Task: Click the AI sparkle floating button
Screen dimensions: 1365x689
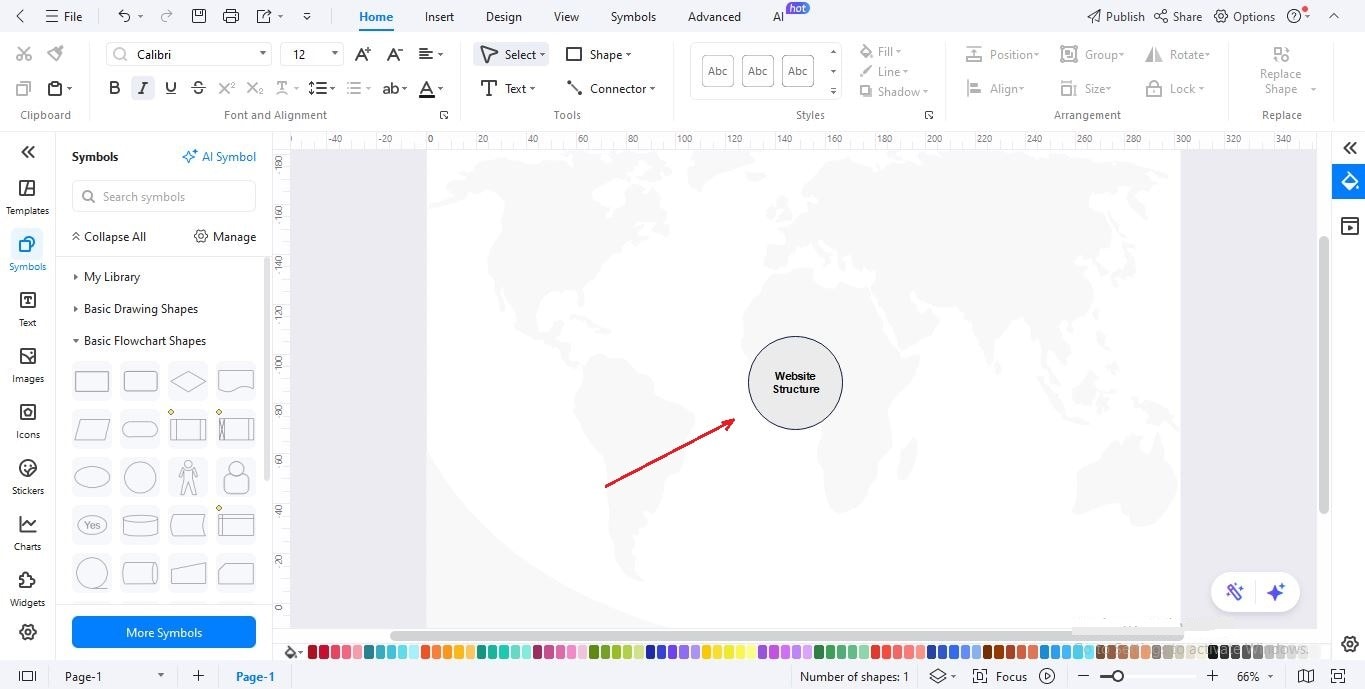Action: click(x=1275, y=592)
